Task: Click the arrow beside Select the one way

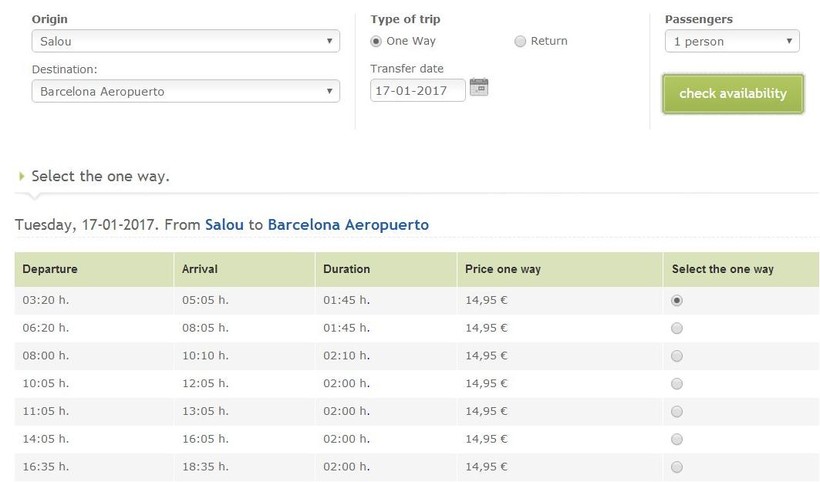Action: point(22,176)
